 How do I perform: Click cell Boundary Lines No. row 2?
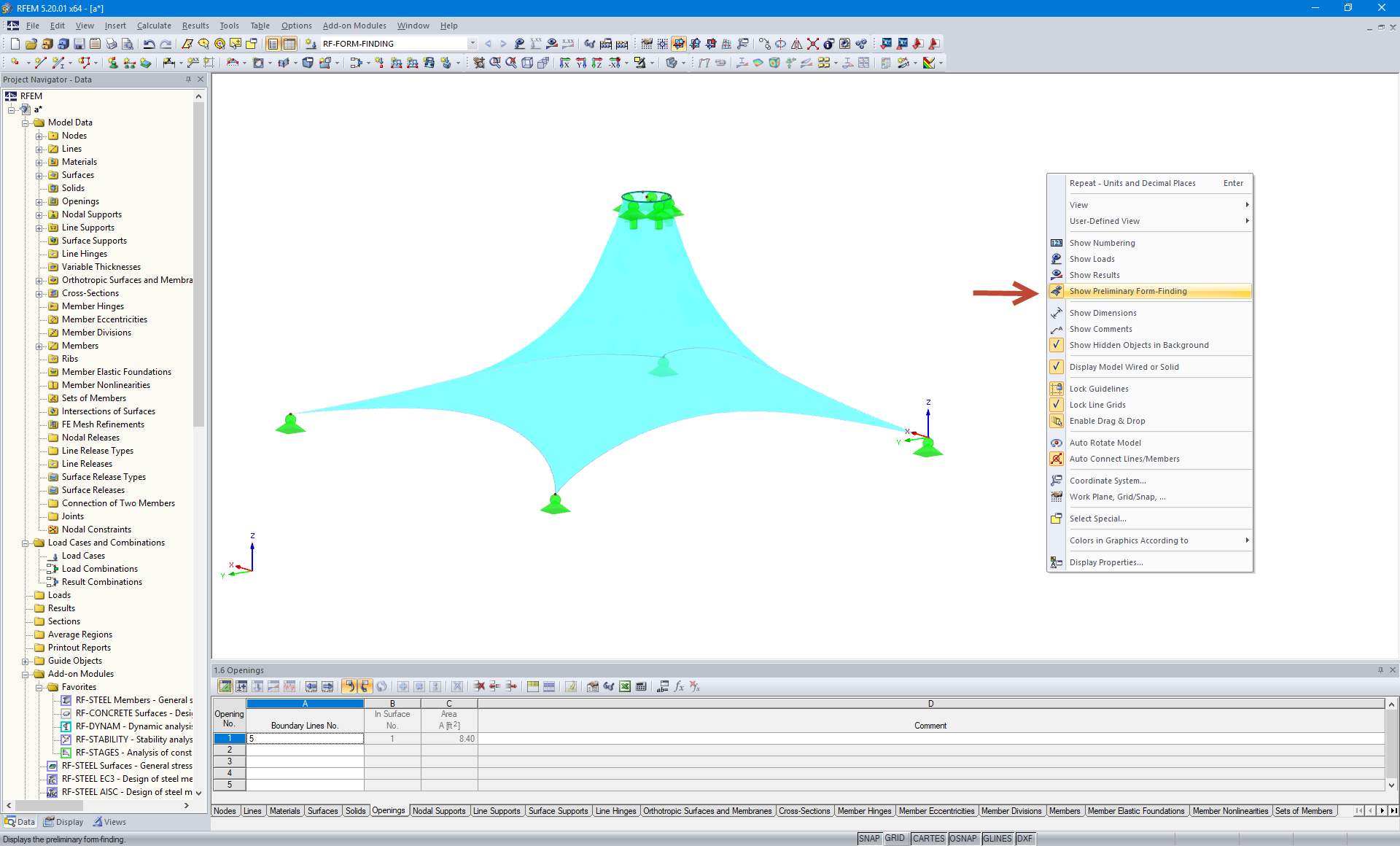coord(305,750)
